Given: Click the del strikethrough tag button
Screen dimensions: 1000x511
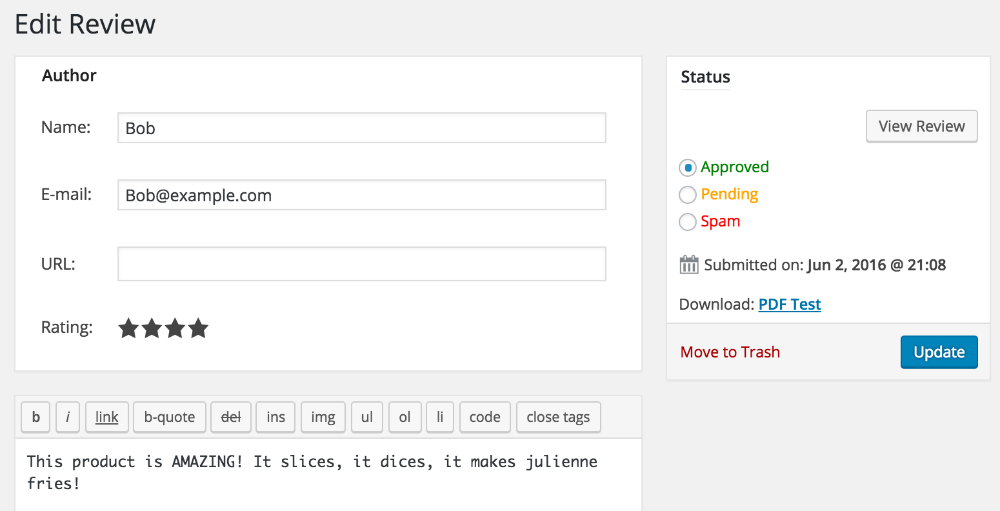Looking at the screenshot, I should (231, 417).
